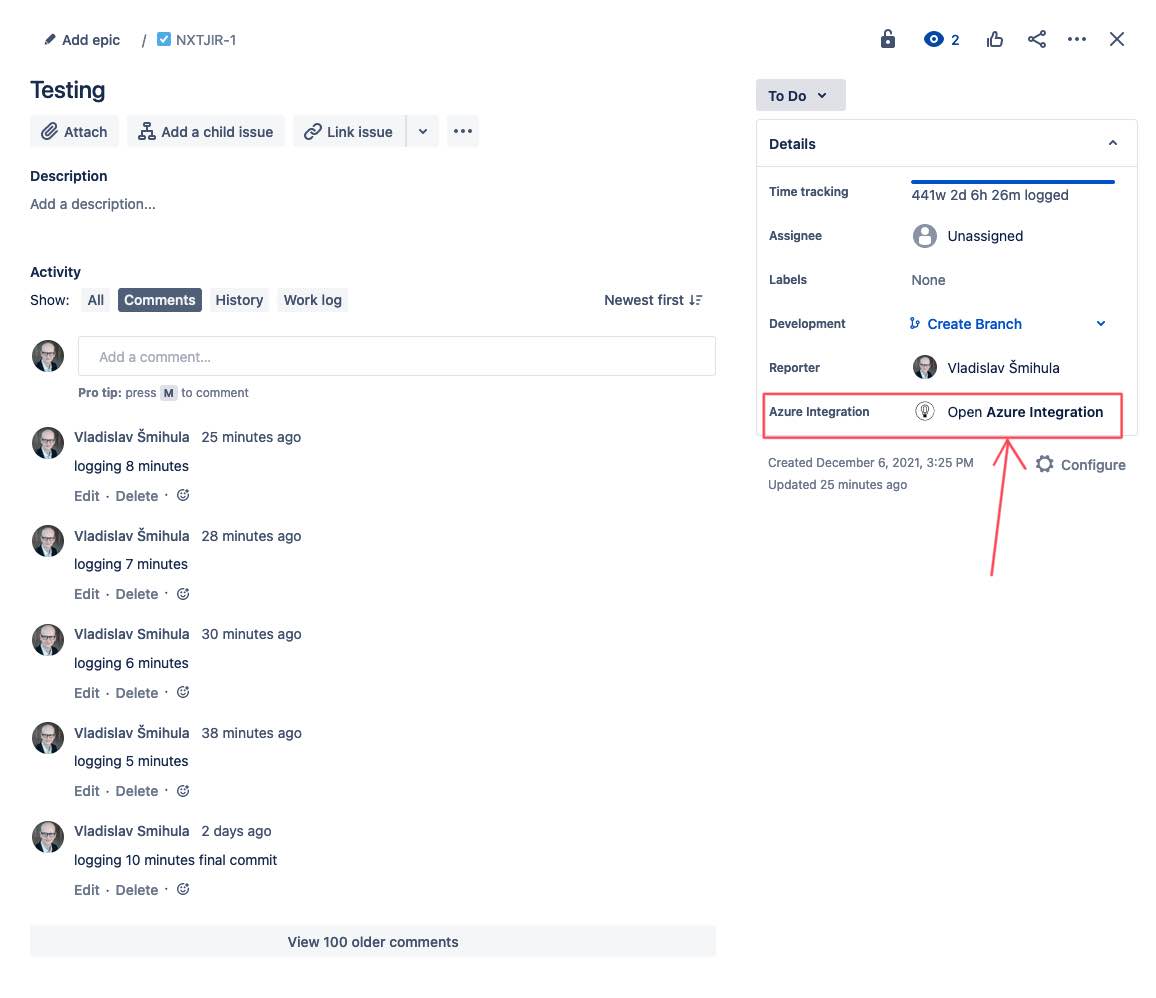
Task: Edit the 'logging 8 minutes' comment
Action: click(86, 496)
